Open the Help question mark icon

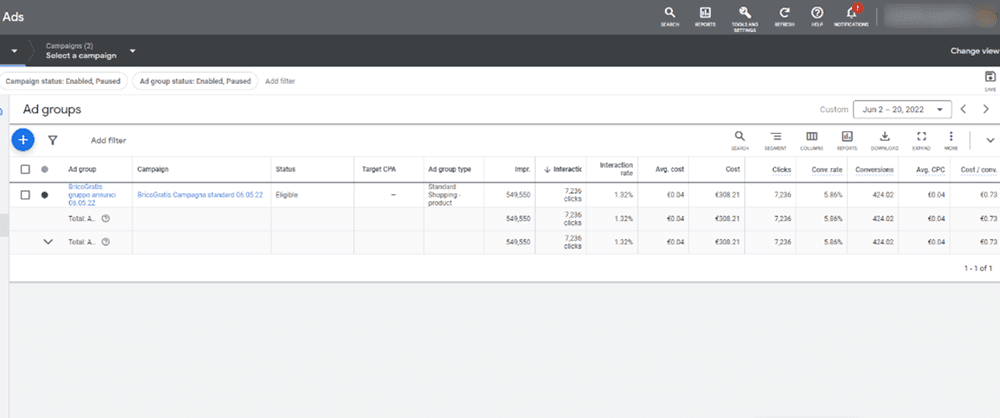pos(817,13)
